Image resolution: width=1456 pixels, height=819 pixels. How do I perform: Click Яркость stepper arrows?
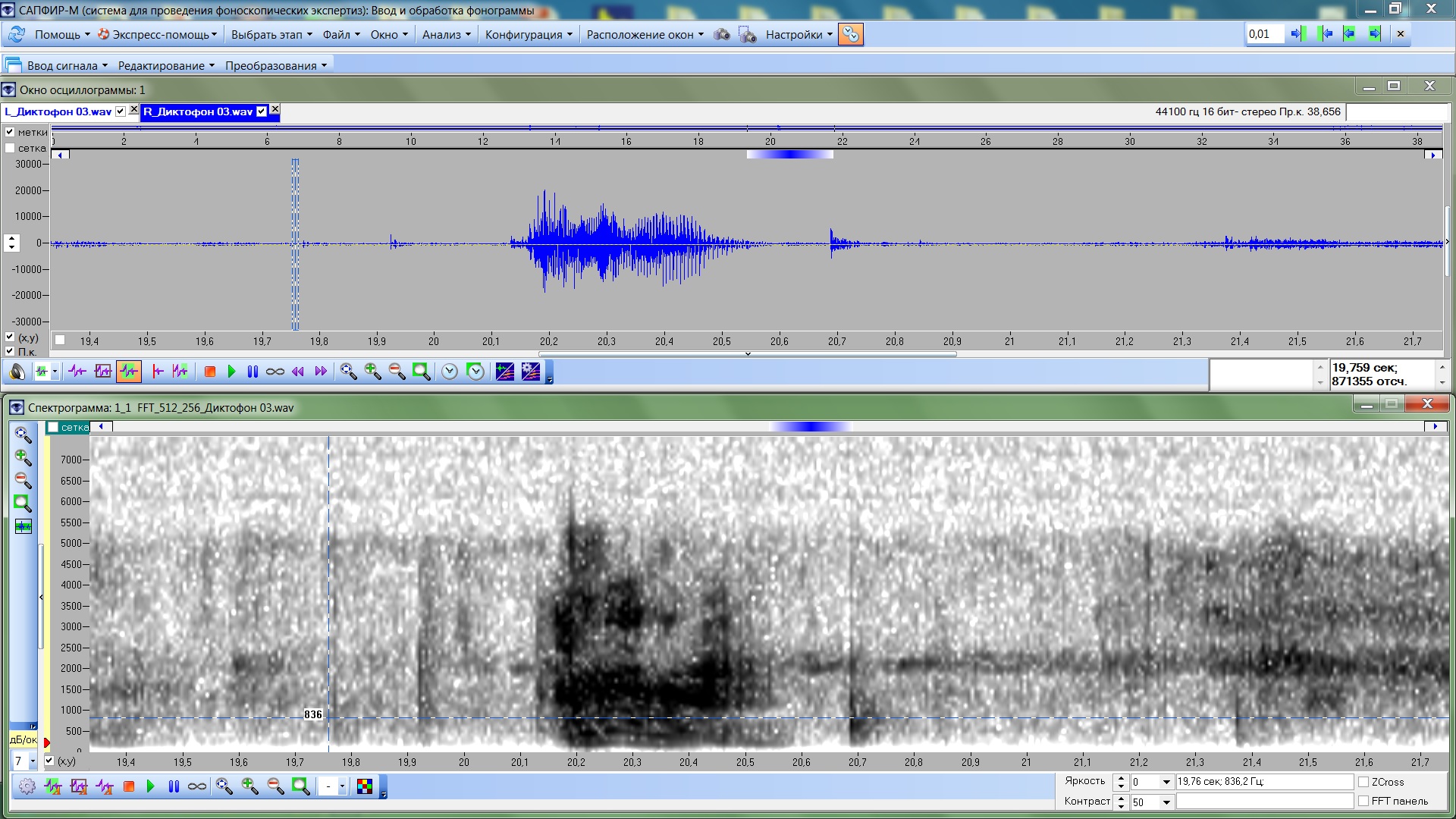click(1121, 782)
